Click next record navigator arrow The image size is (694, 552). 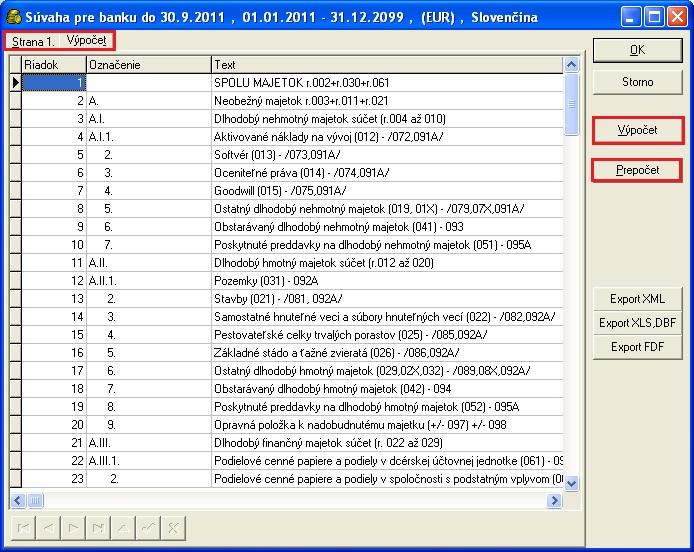pyautogui.click(x=72, y=527)
